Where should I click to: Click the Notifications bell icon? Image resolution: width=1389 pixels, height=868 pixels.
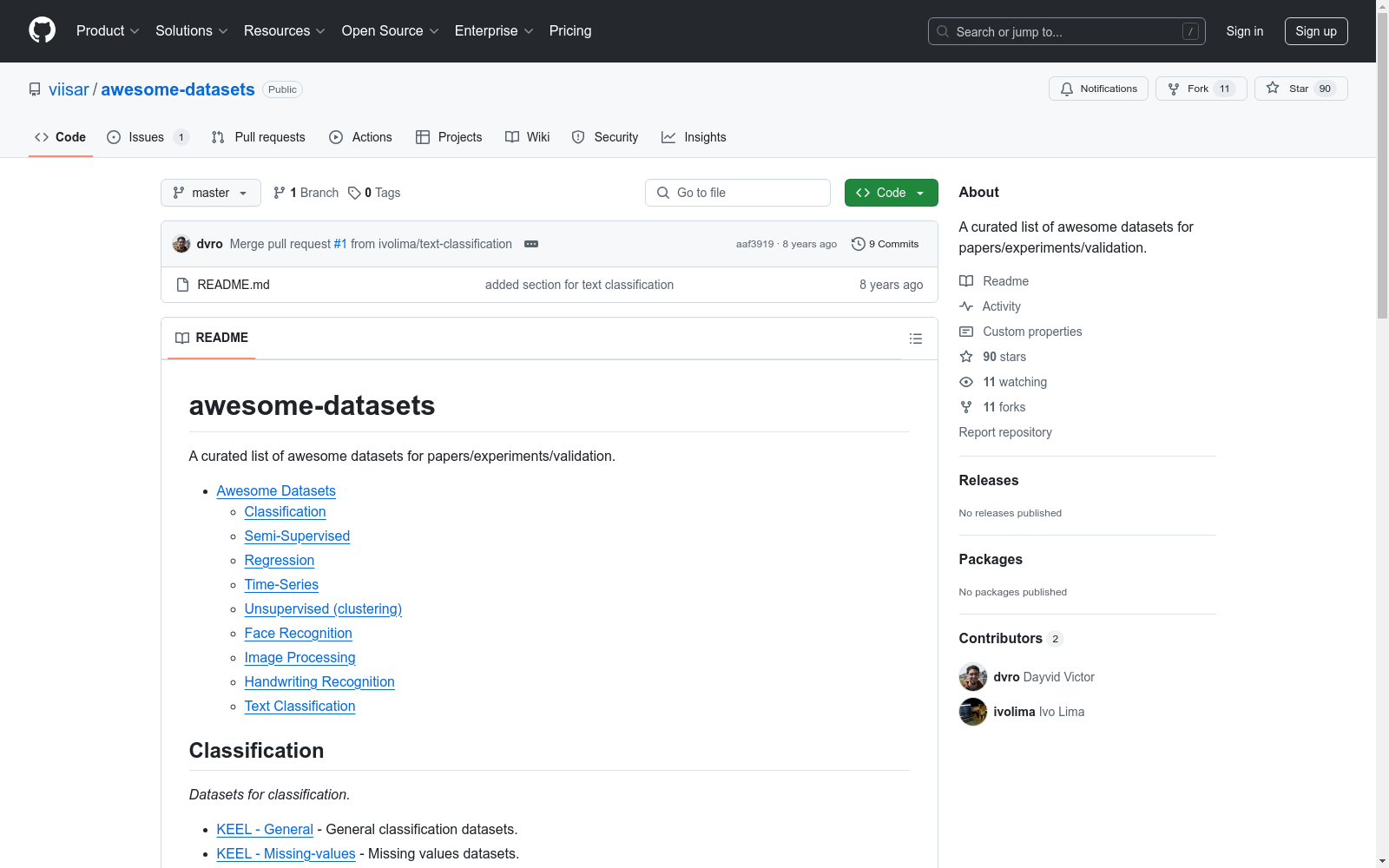(1067, 89)
